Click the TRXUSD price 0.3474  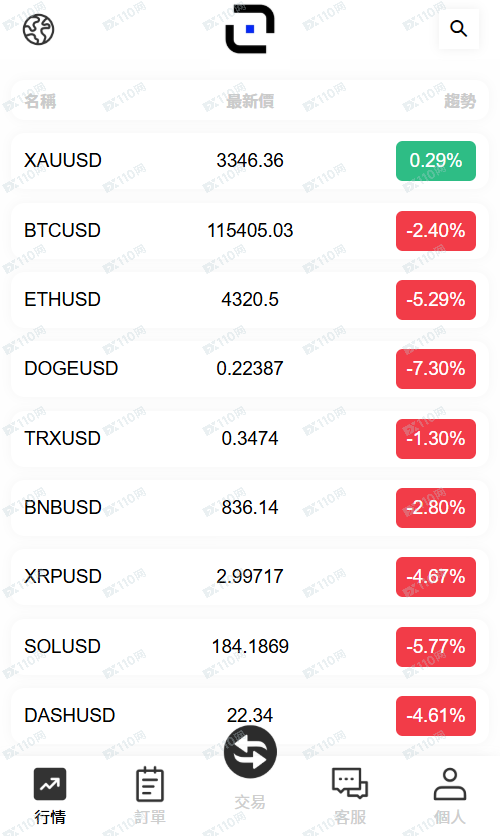250,438
